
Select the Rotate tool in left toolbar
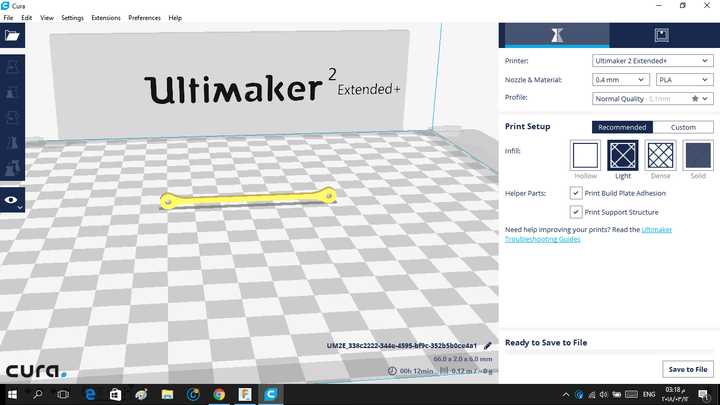pos(12,118)
